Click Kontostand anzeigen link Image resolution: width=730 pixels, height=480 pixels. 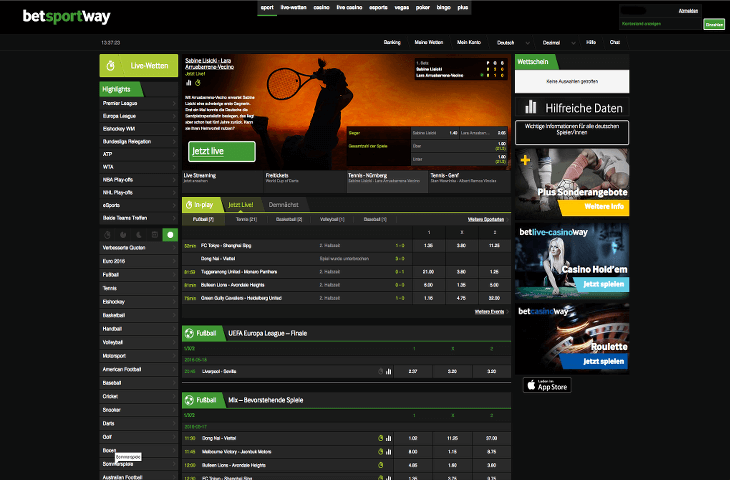[x=641, y=24]
